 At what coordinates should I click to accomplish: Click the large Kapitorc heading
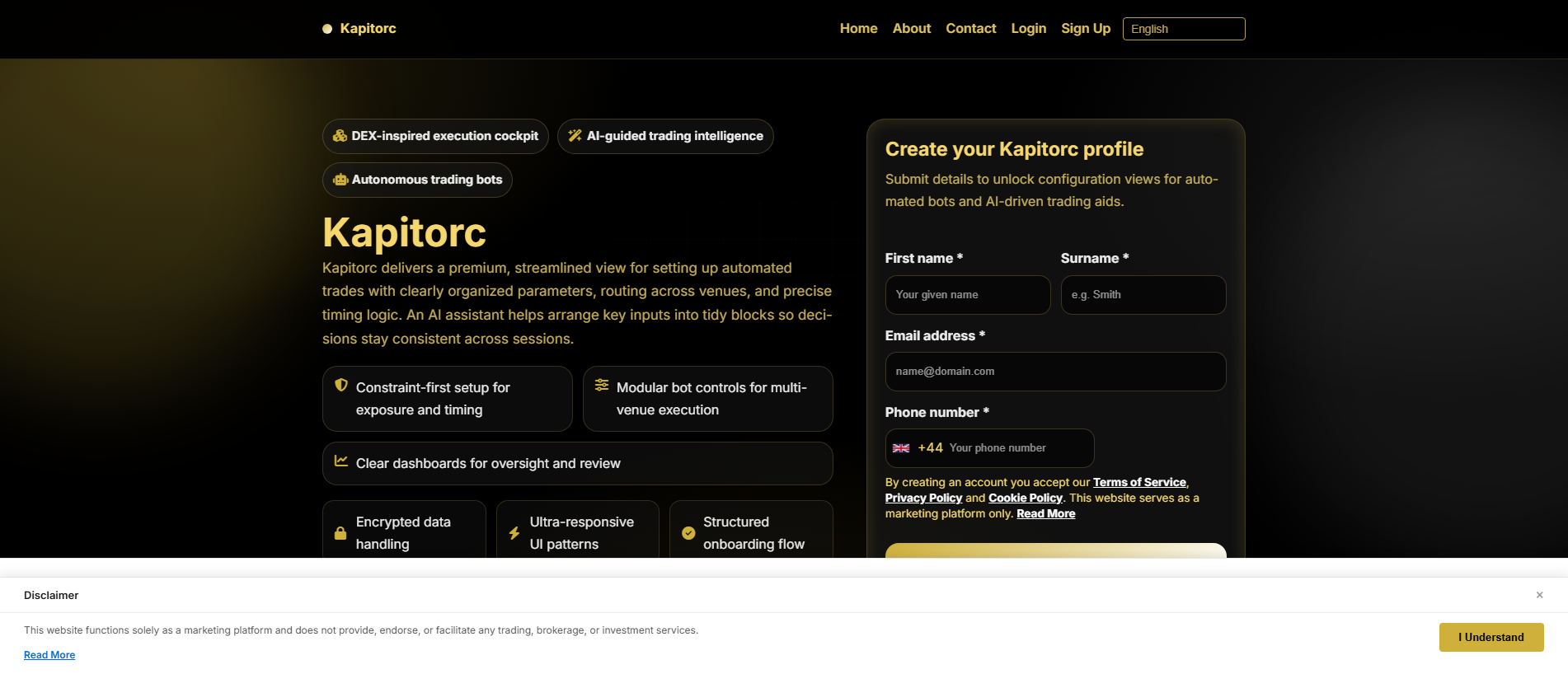pos(404,232)
